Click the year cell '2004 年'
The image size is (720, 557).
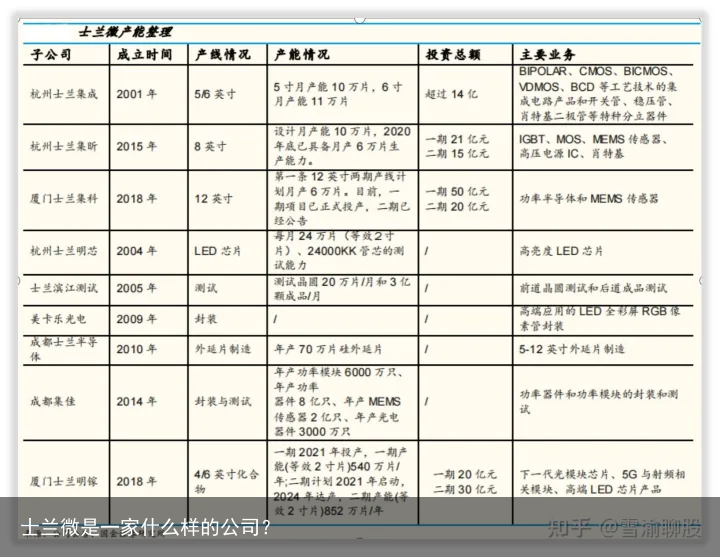(x=136, y=251)
